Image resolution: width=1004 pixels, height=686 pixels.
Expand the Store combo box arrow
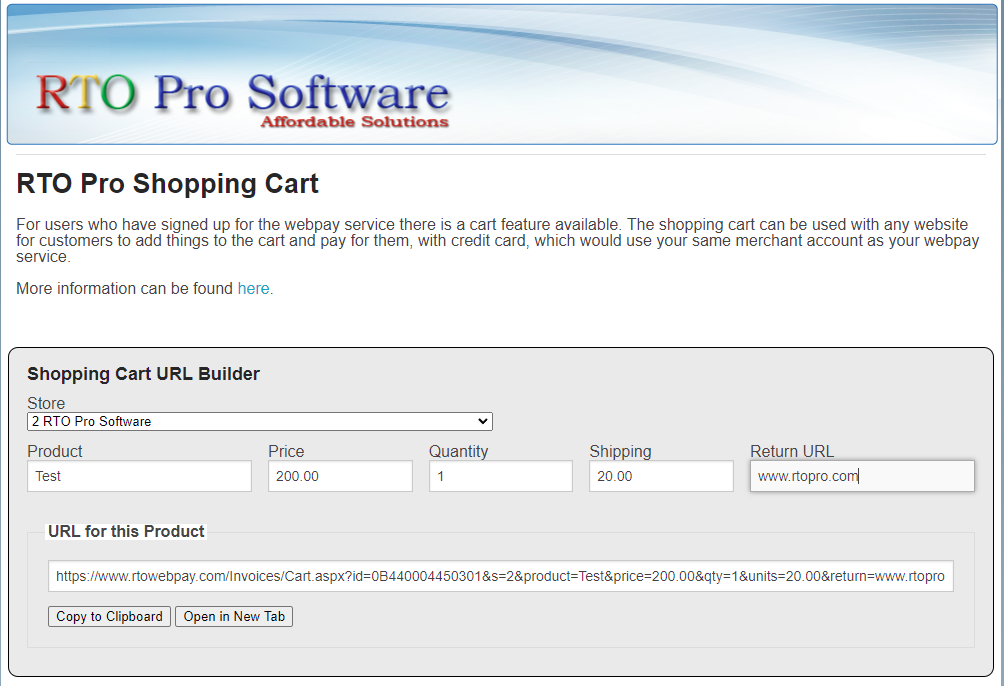(484, 421)
